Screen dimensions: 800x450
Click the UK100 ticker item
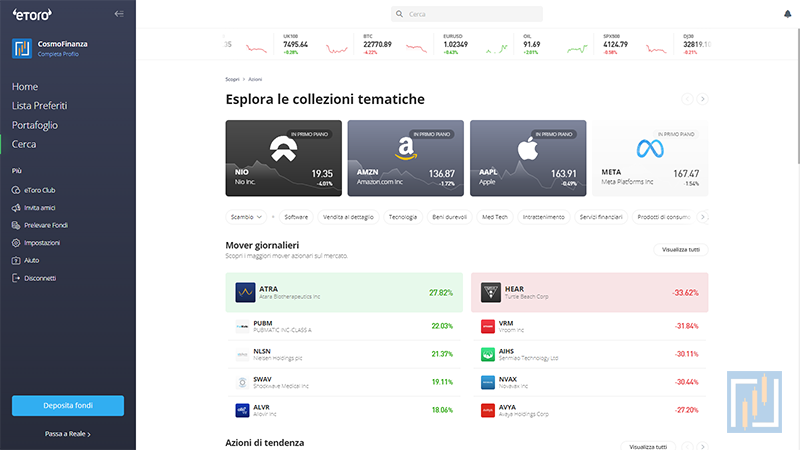click(313, 44)
